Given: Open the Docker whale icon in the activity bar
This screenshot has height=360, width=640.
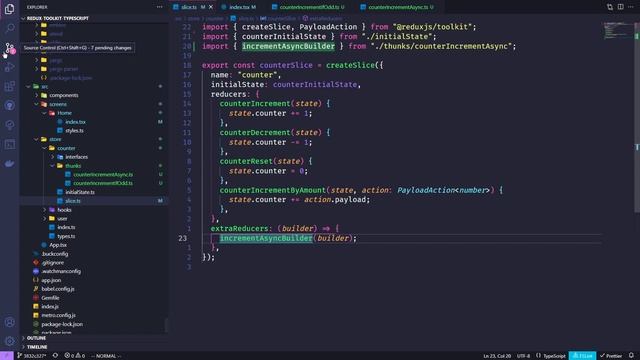Looking at the screenshot, I should coord(9,164).
